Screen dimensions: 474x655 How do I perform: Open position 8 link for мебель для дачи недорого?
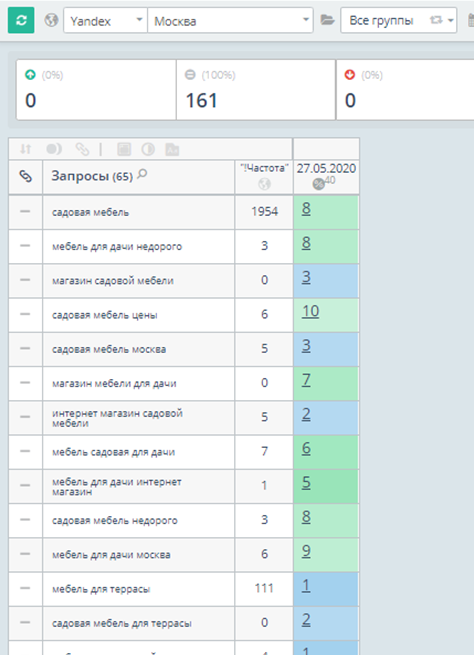(x=306, y=243)
